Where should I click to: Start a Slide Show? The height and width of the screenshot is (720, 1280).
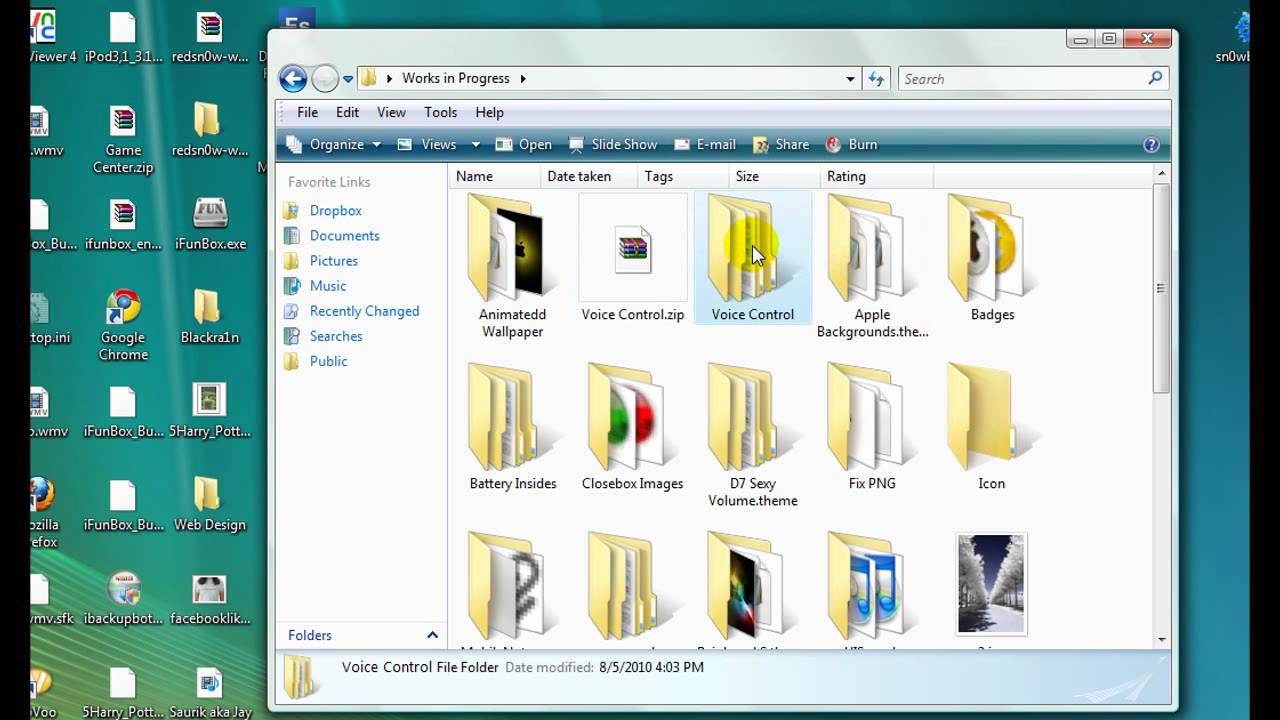coord(613,144)
